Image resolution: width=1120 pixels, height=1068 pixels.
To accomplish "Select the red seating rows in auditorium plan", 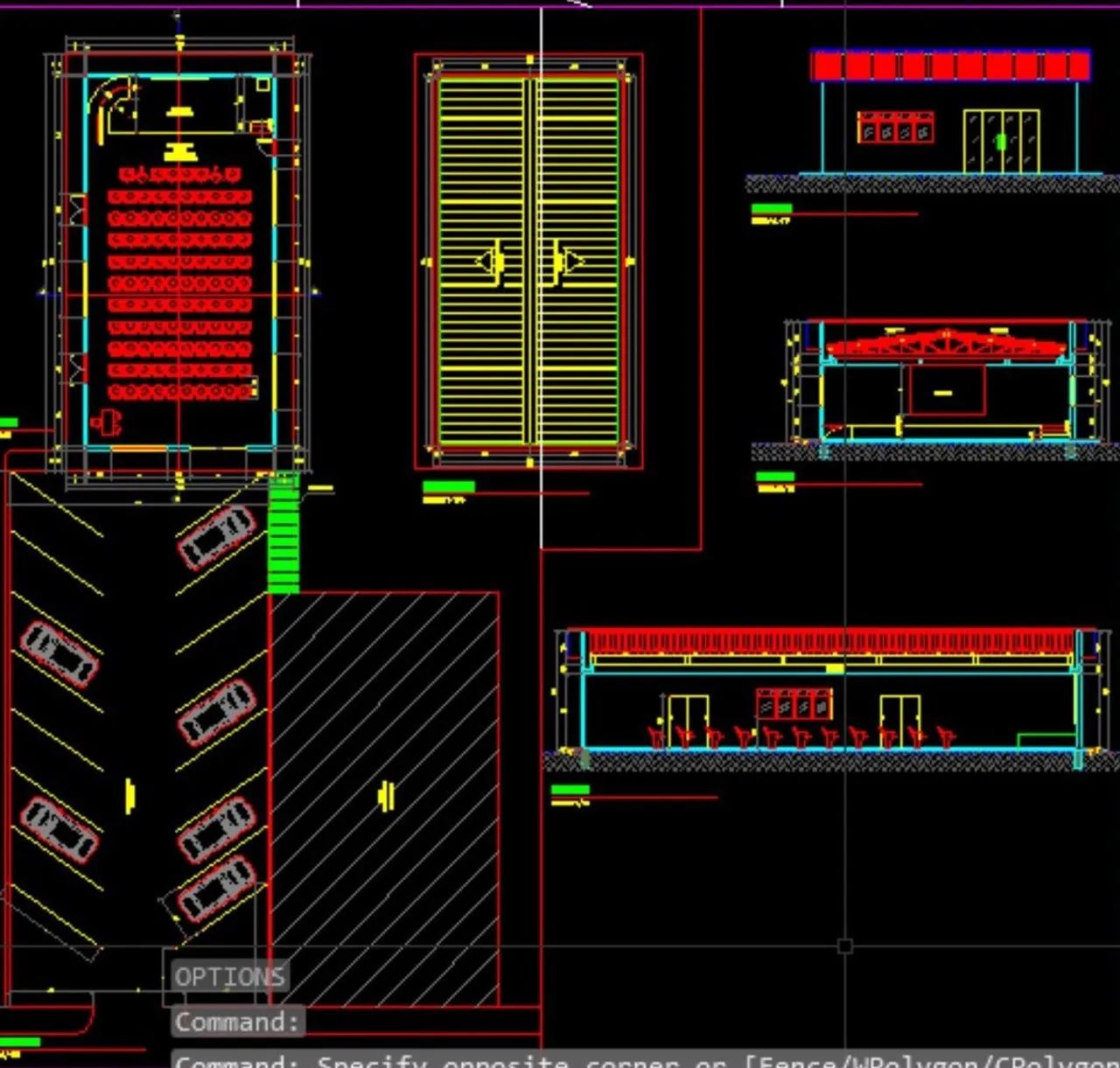I will point(180,284).
